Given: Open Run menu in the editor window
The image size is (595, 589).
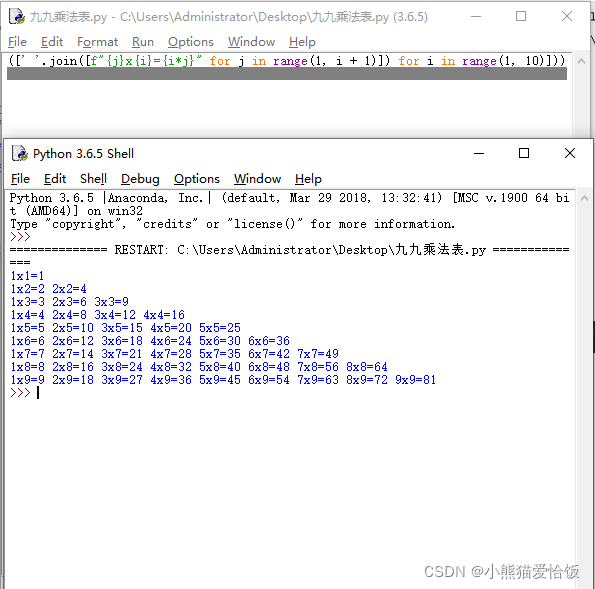Looking at the screenshot, I should click(x=143, y=42).
